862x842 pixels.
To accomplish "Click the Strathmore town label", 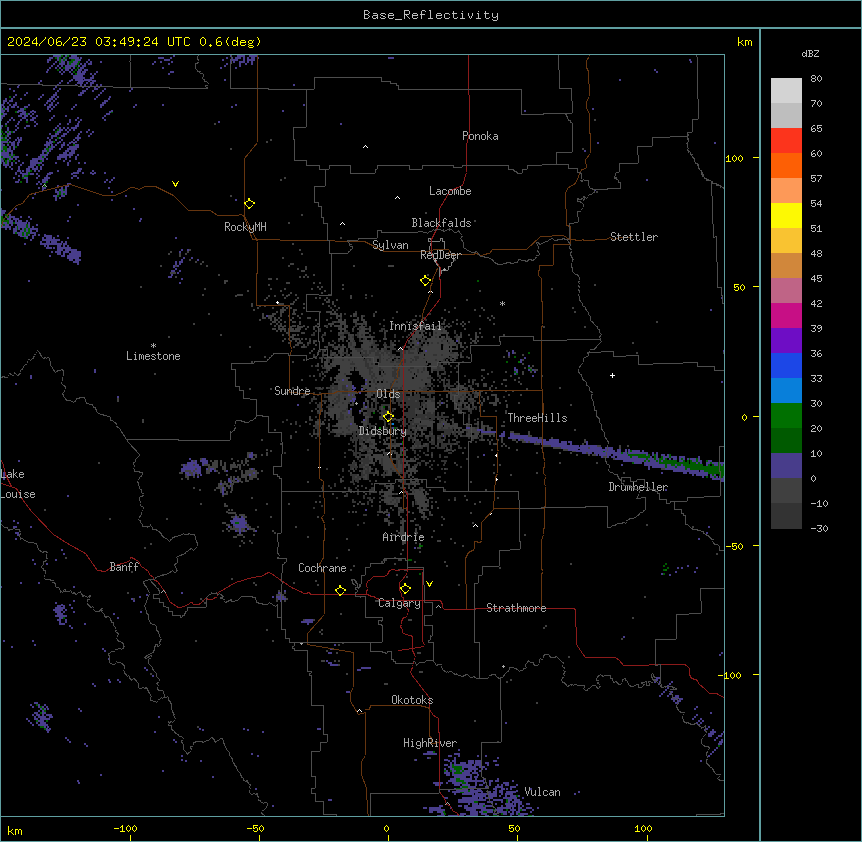I will pyautogui.click(x=516, y=608).
